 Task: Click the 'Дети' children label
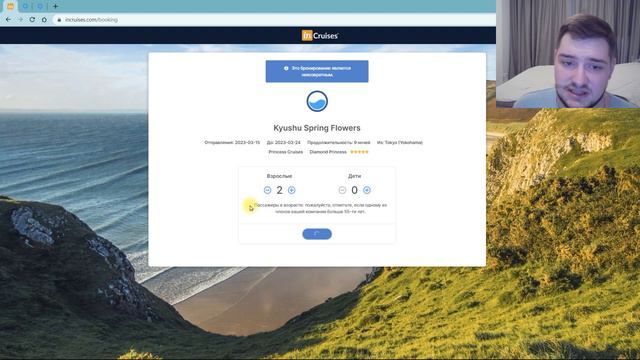pyautogui.click(x=354, y=176)
